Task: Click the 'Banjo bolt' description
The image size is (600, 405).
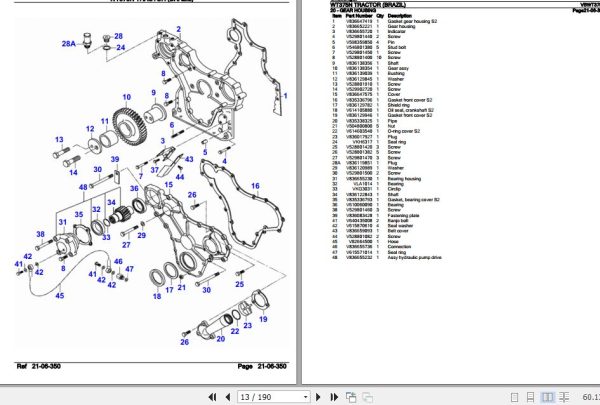Action: click(x=398, y=221)
